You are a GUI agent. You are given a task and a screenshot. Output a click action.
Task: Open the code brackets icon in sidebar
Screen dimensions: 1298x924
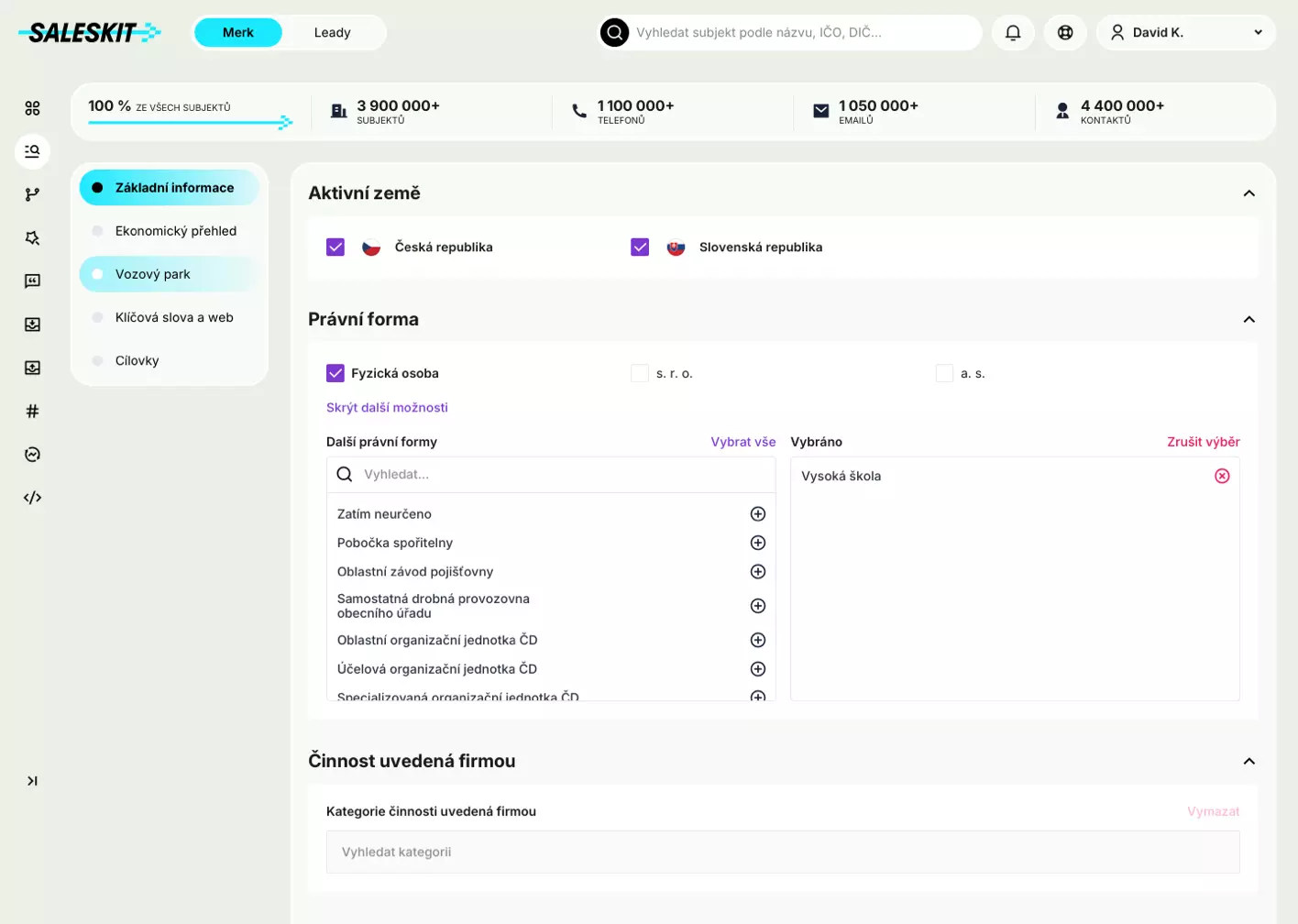click(x=32, y=498)
